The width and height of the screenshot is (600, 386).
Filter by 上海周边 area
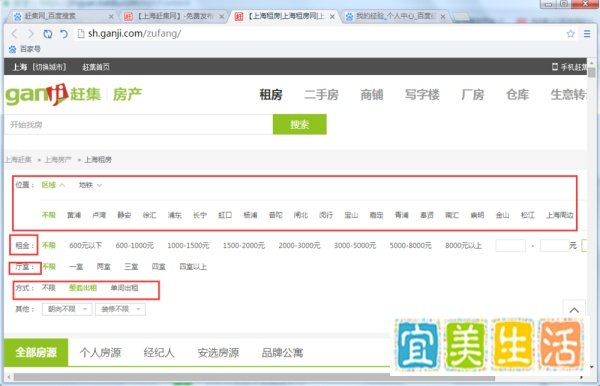(560, 215)
